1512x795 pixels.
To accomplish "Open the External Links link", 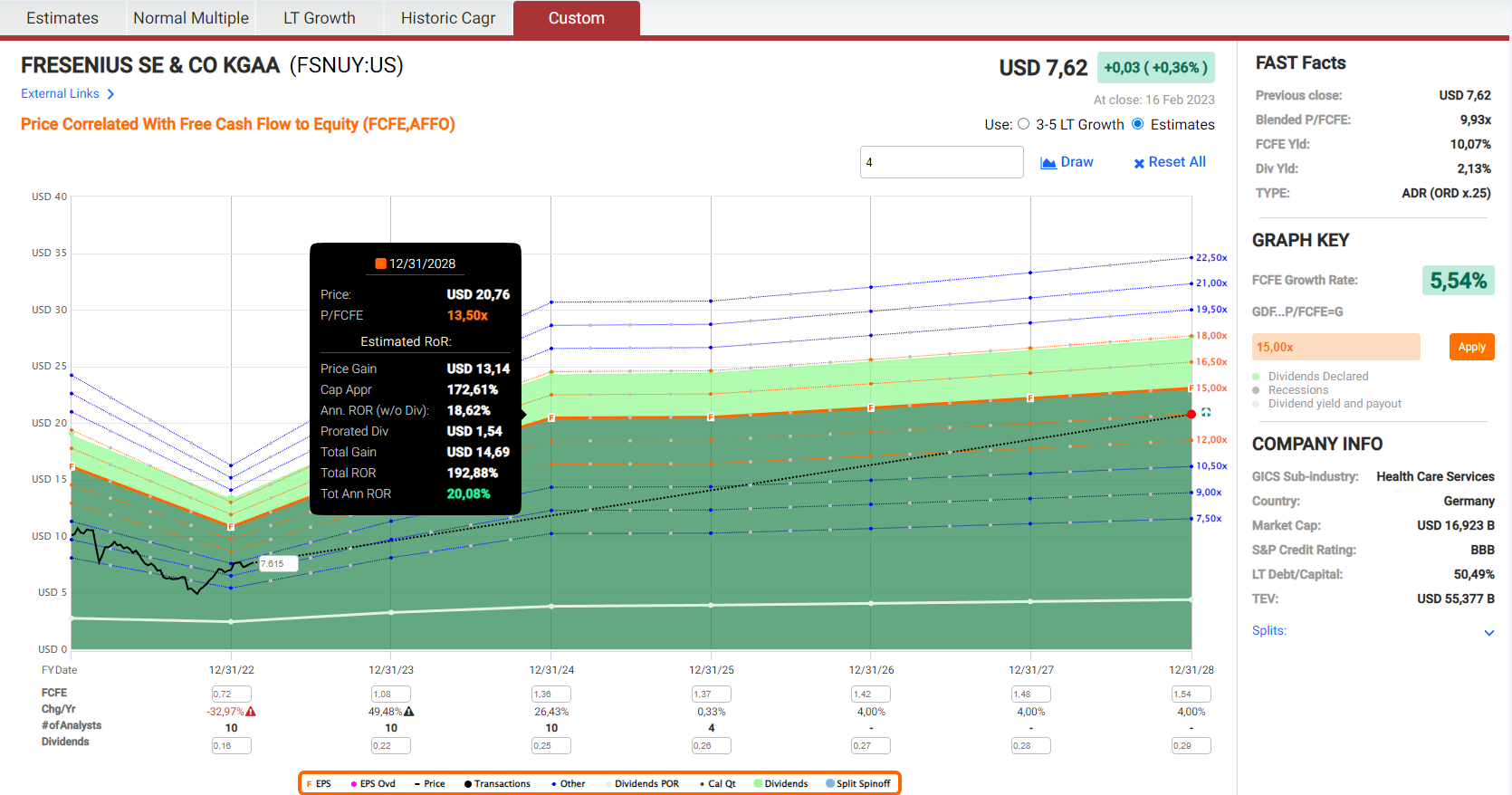I will point(60,94).
